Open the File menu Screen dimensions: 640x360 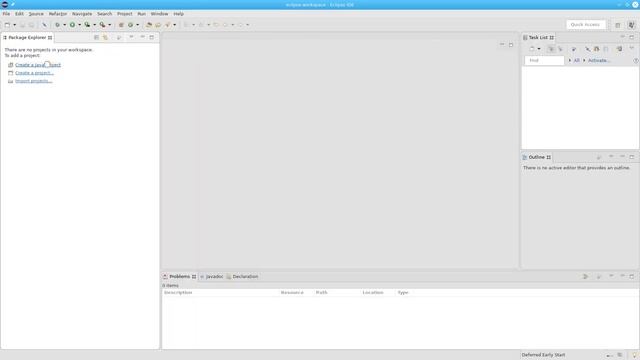(6, 14)
